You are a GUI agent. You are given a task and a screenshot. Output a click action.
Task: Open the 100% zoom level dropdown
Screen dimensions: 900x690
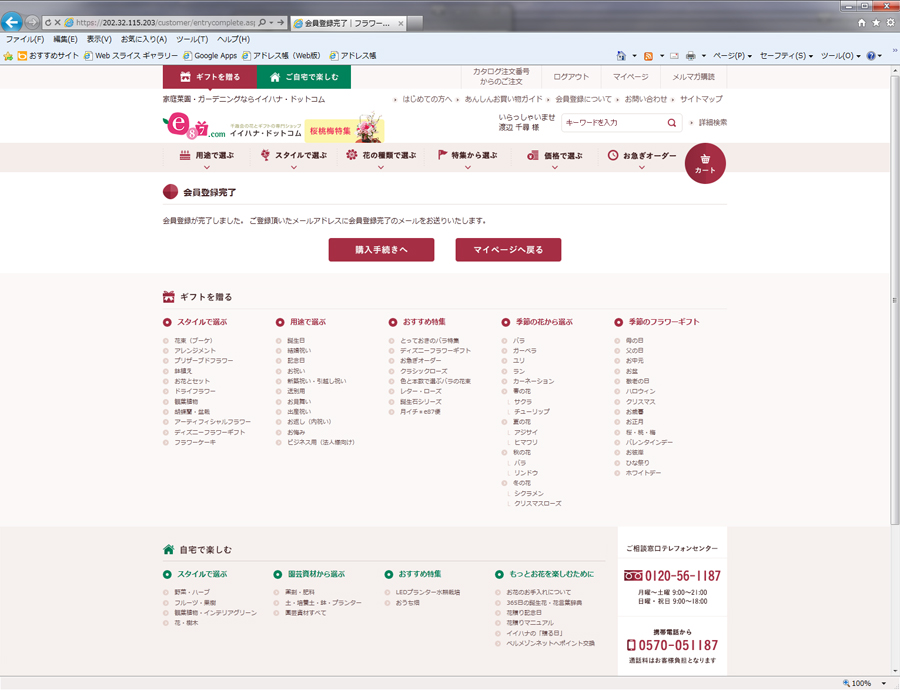[882, 683]
